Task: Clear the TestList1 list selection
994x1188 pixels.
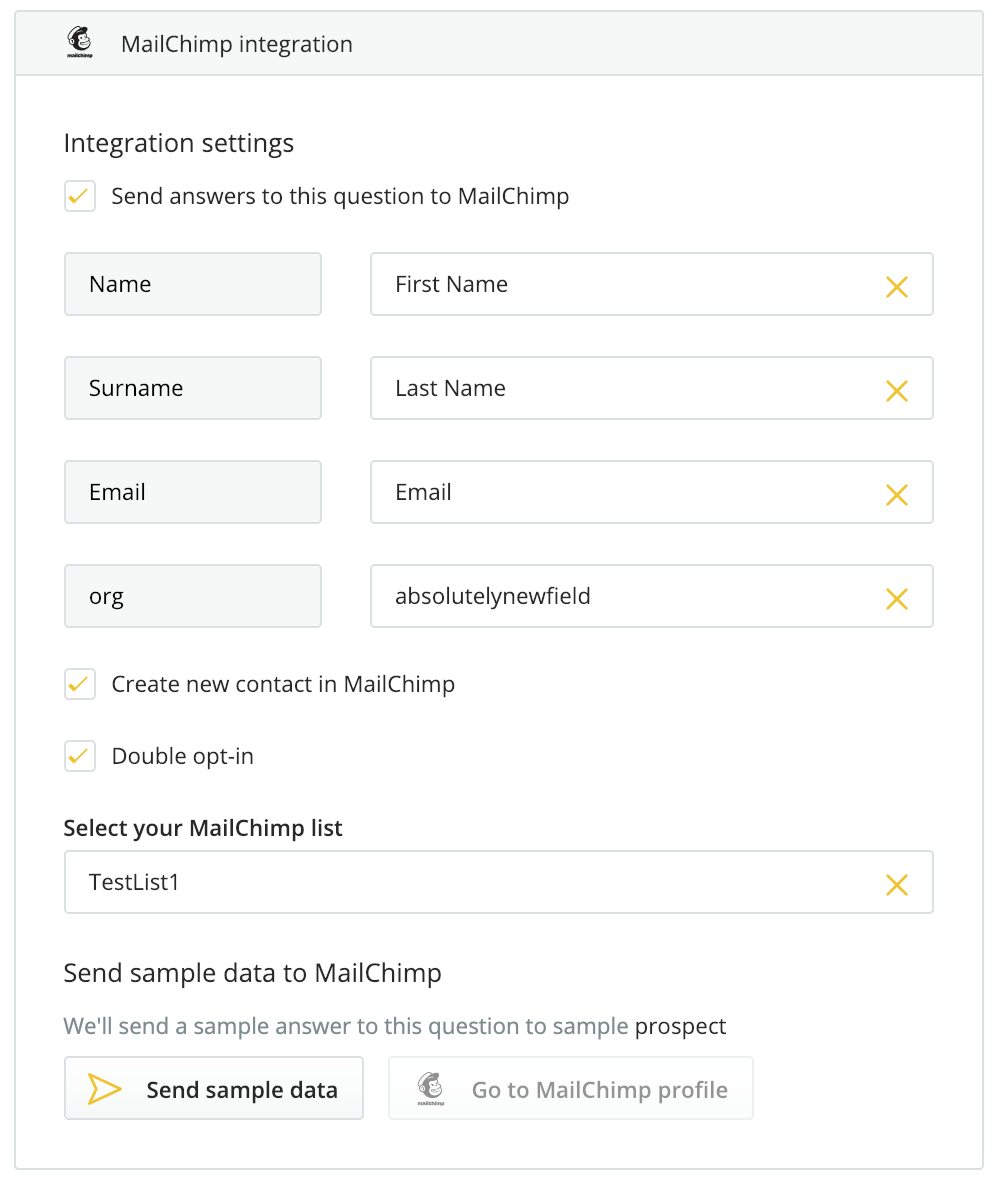Action: click(896, 884)
